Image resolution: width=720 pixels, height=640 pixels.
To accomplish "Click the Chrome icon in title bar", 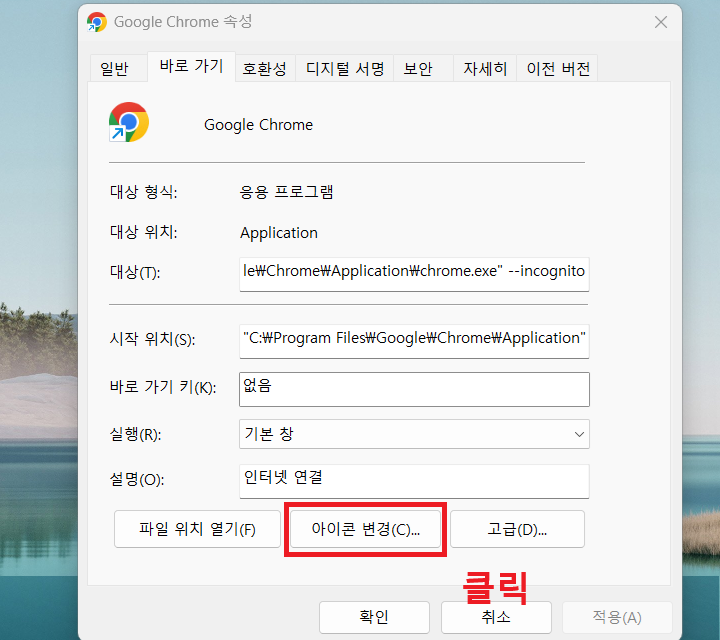I will (x=96, y=22).
